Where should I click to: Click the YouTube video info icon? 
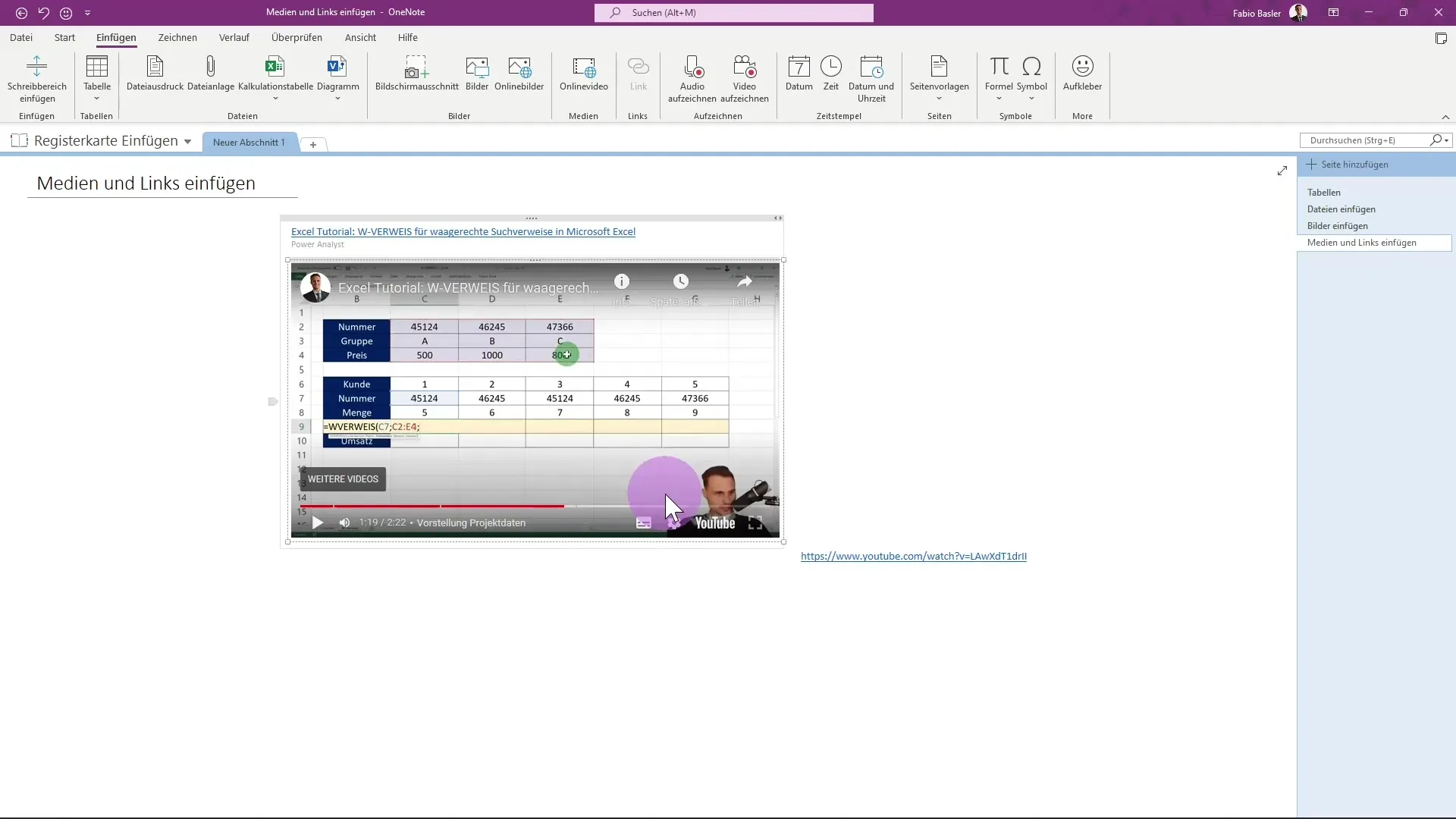tap(622, 281)
